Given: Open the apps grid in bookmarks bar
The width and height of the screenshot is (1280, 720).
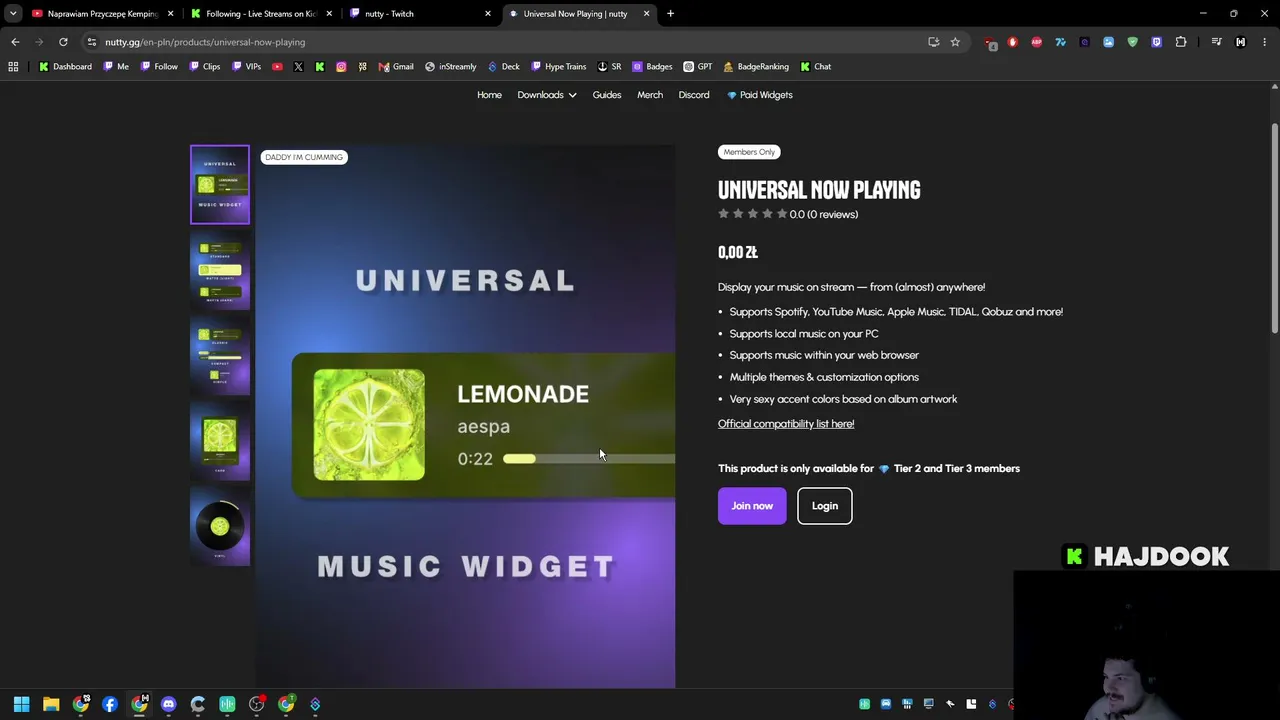Looking at the screenshot, I should [x=13, y=67].
